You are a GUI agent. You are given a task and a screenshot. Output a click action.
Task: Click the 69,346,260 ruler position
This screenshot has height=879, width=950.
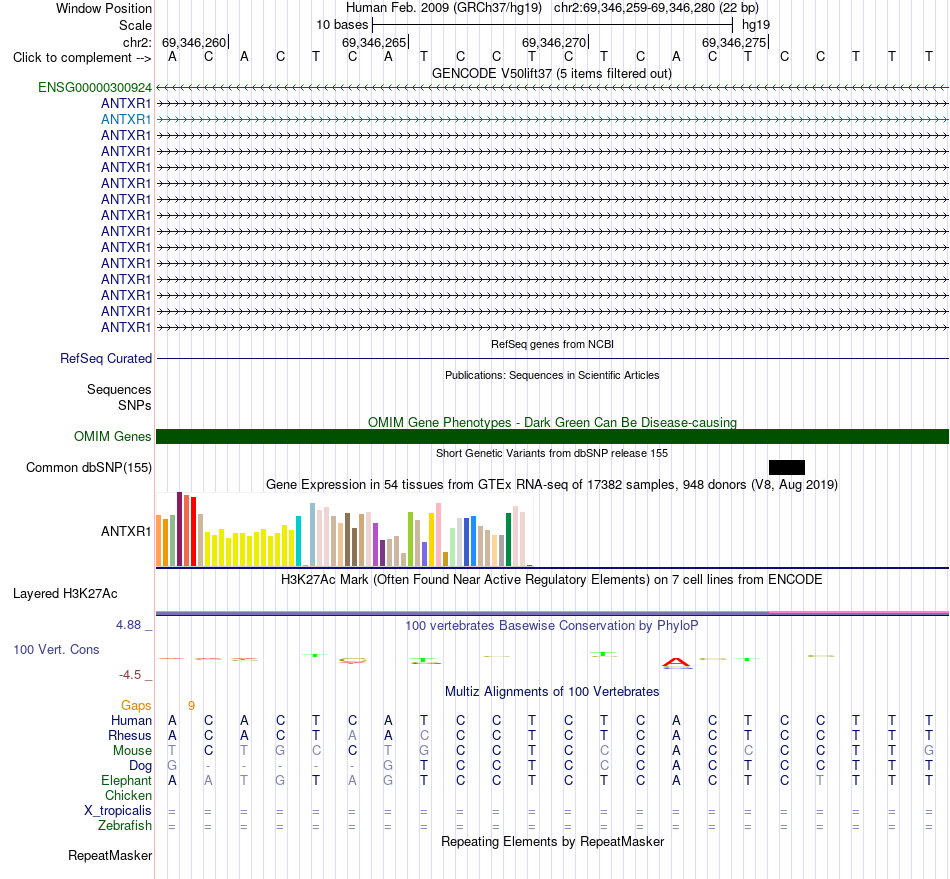(194, 42)
